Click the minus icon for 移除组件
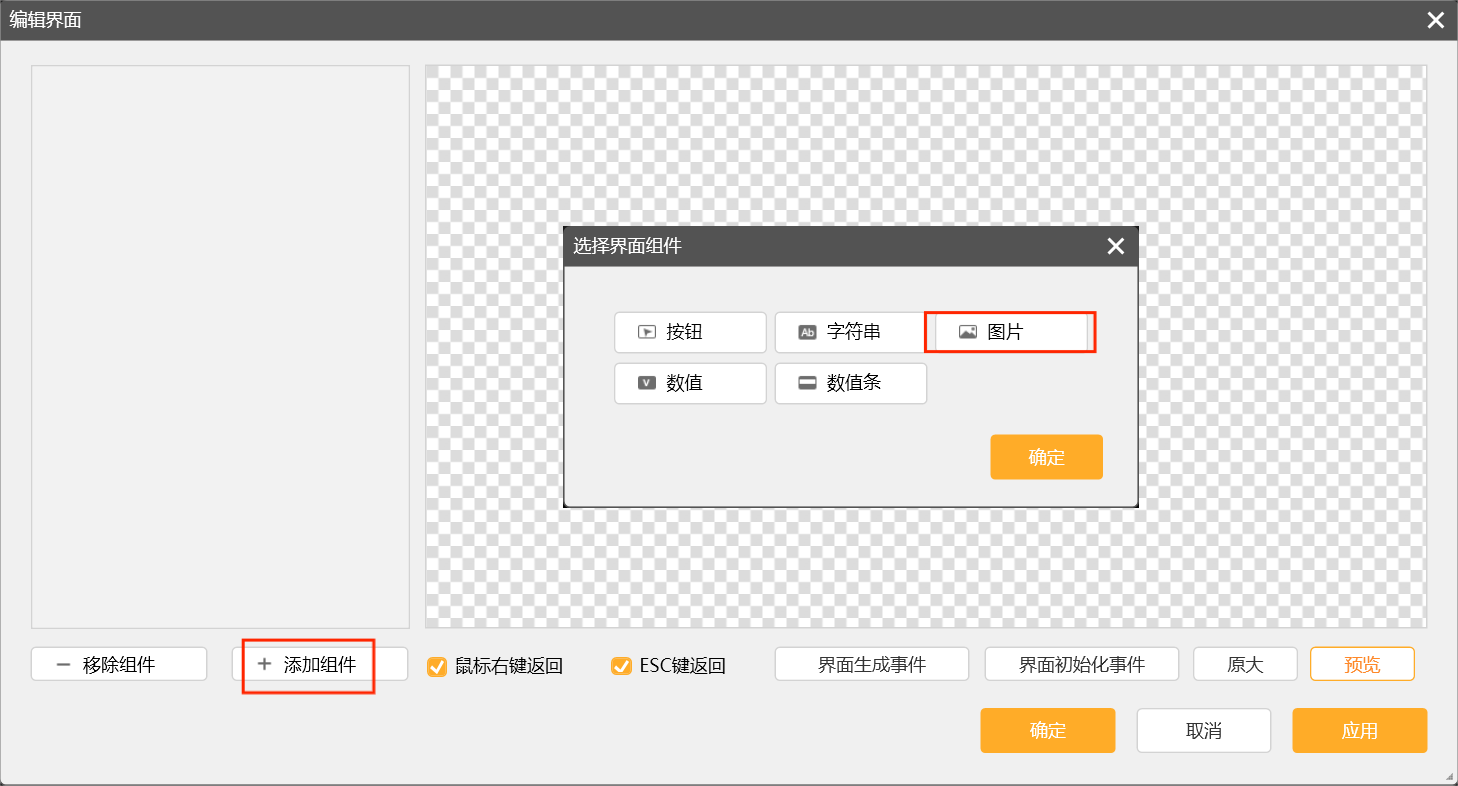This screenshot has height=786, width=1458. [63, 664]
